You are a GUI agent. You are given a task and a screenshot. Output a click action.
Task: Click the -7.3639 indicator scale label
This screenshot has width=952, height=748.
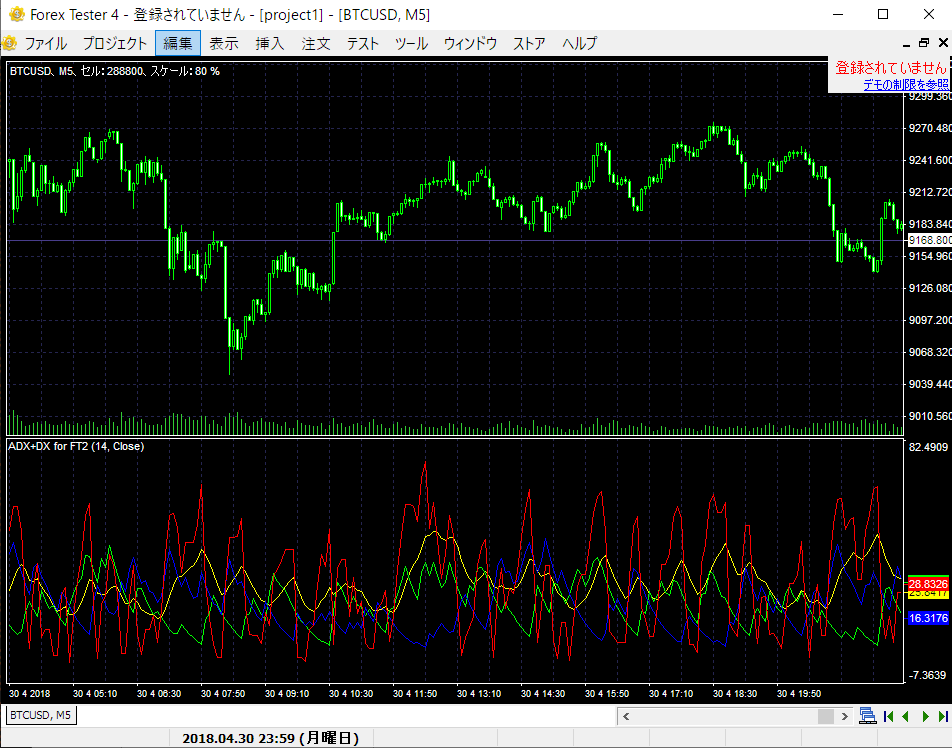point(928,675)
